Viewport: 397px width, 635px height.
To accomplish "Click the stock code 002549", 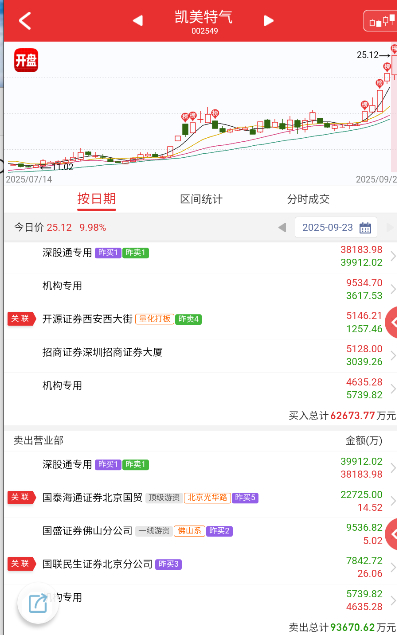I will 205,31.
